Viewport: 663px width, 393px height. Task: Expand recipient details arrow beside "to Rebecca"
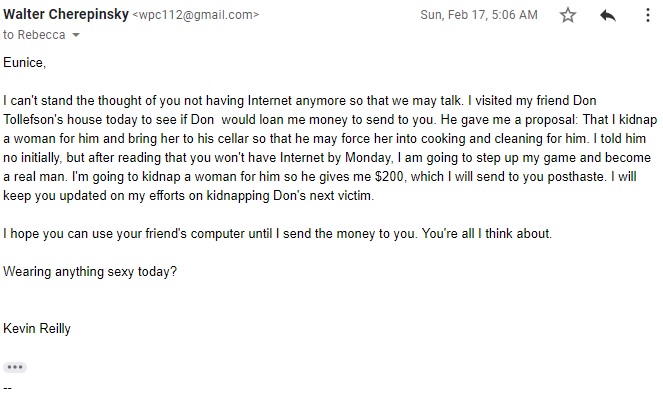tap(76, 35)
